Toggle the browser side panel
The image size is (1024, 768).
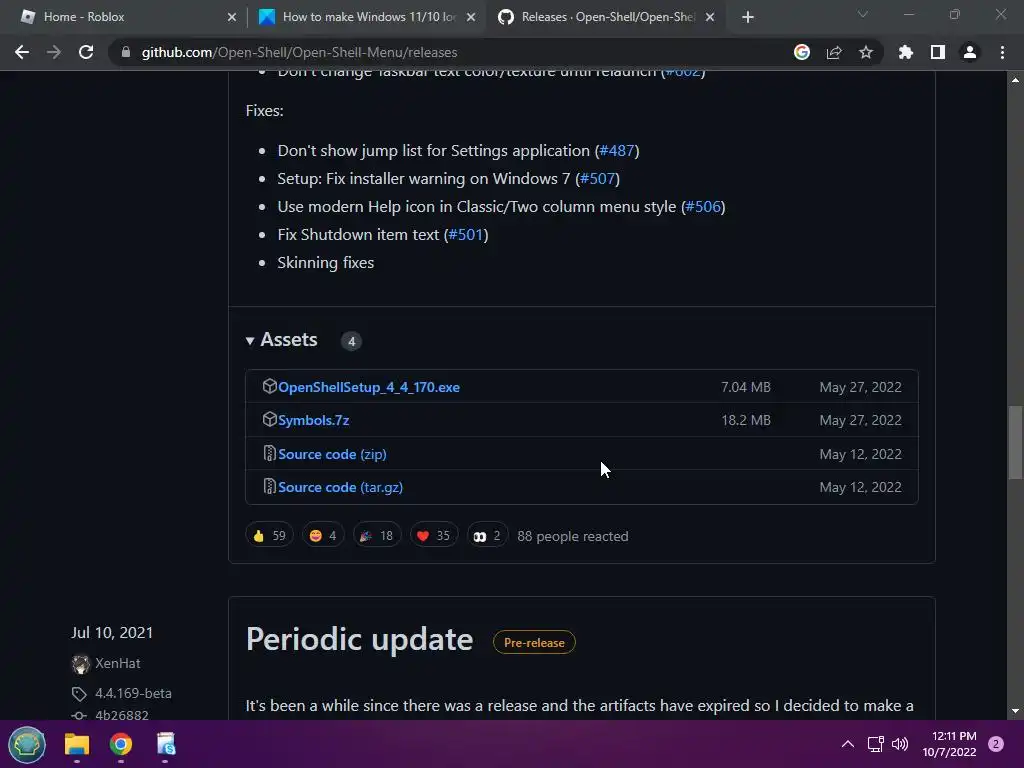(938, 52)
